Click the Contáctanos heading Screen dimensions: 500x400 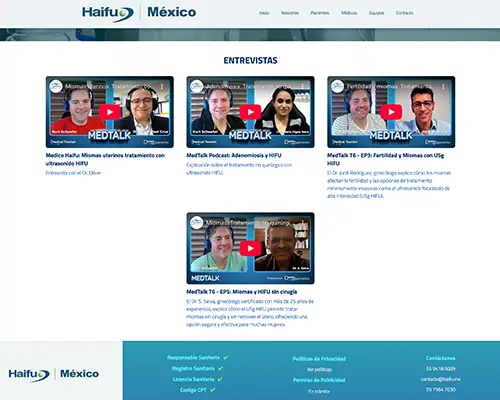(440, 358)
